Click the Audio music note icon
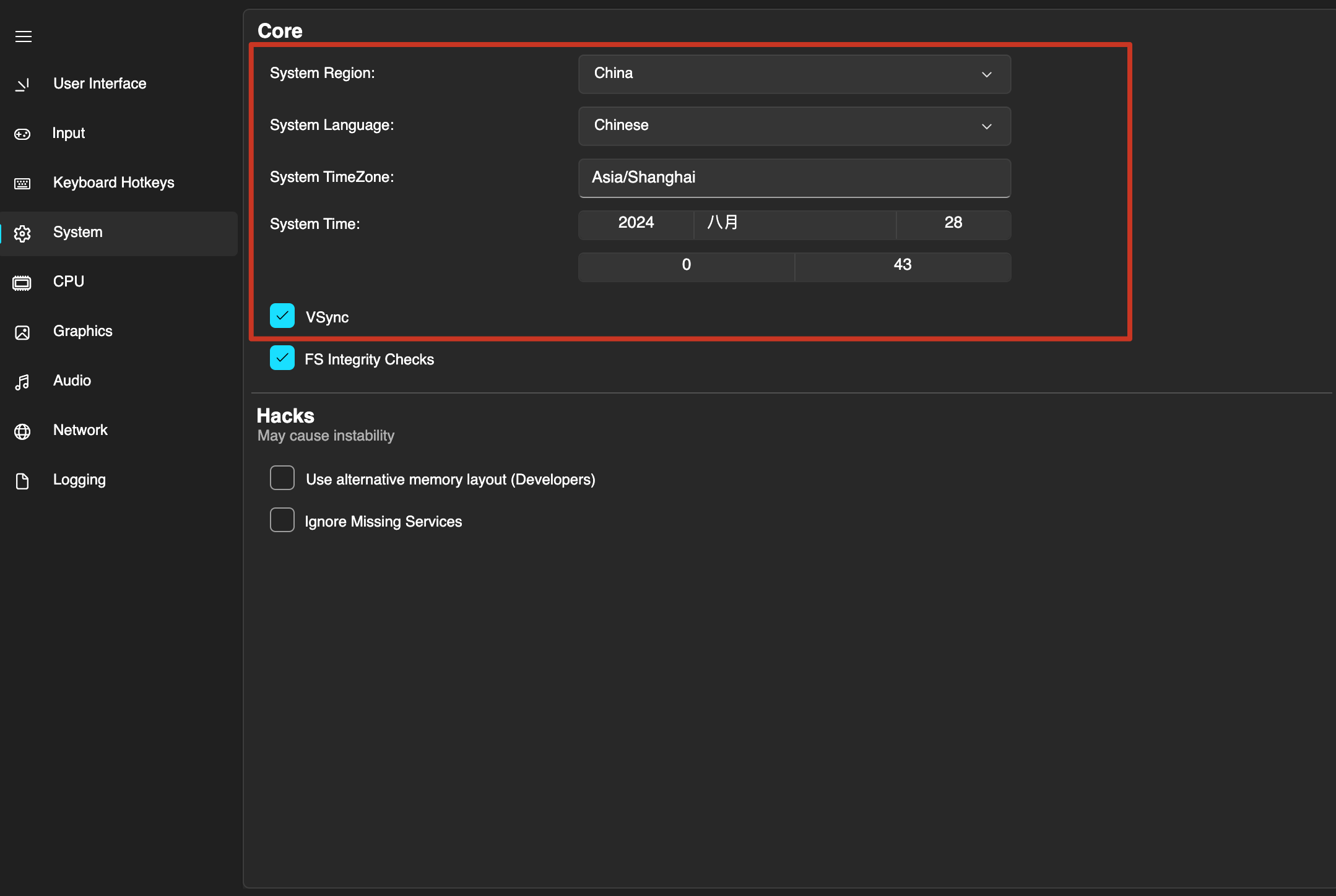1336x896 pixels. pos(22,382)
